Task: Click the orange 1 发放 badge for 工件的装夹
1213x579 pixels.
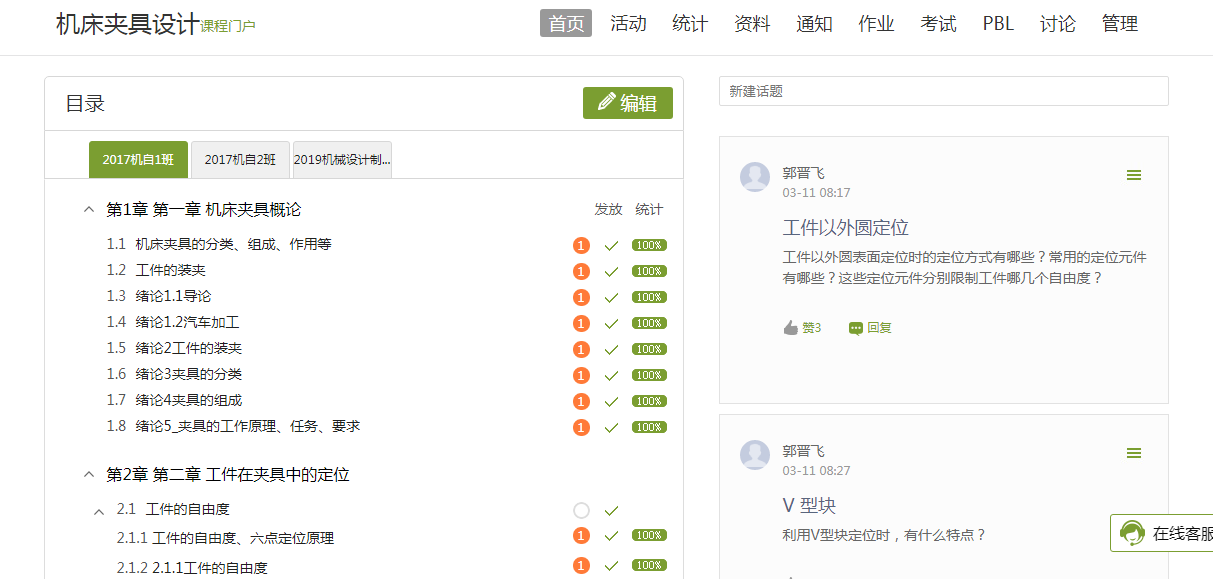Action: [581, 270]
